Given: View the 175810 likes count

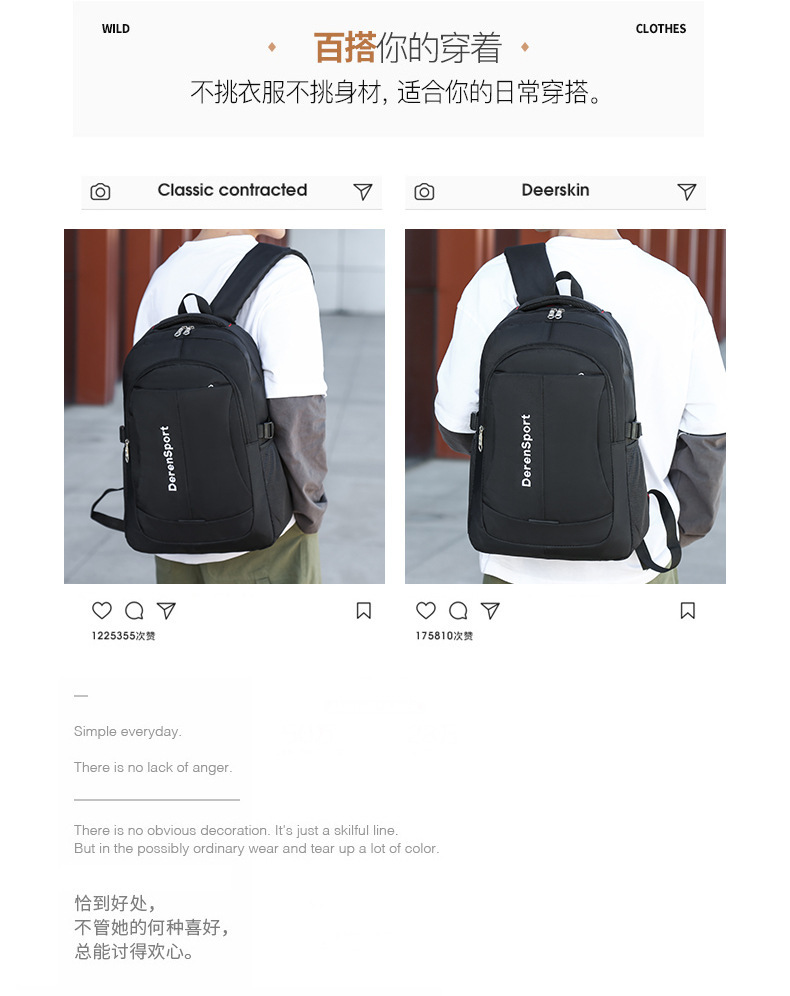Looking at the screenshot, I should click(444, 636).
